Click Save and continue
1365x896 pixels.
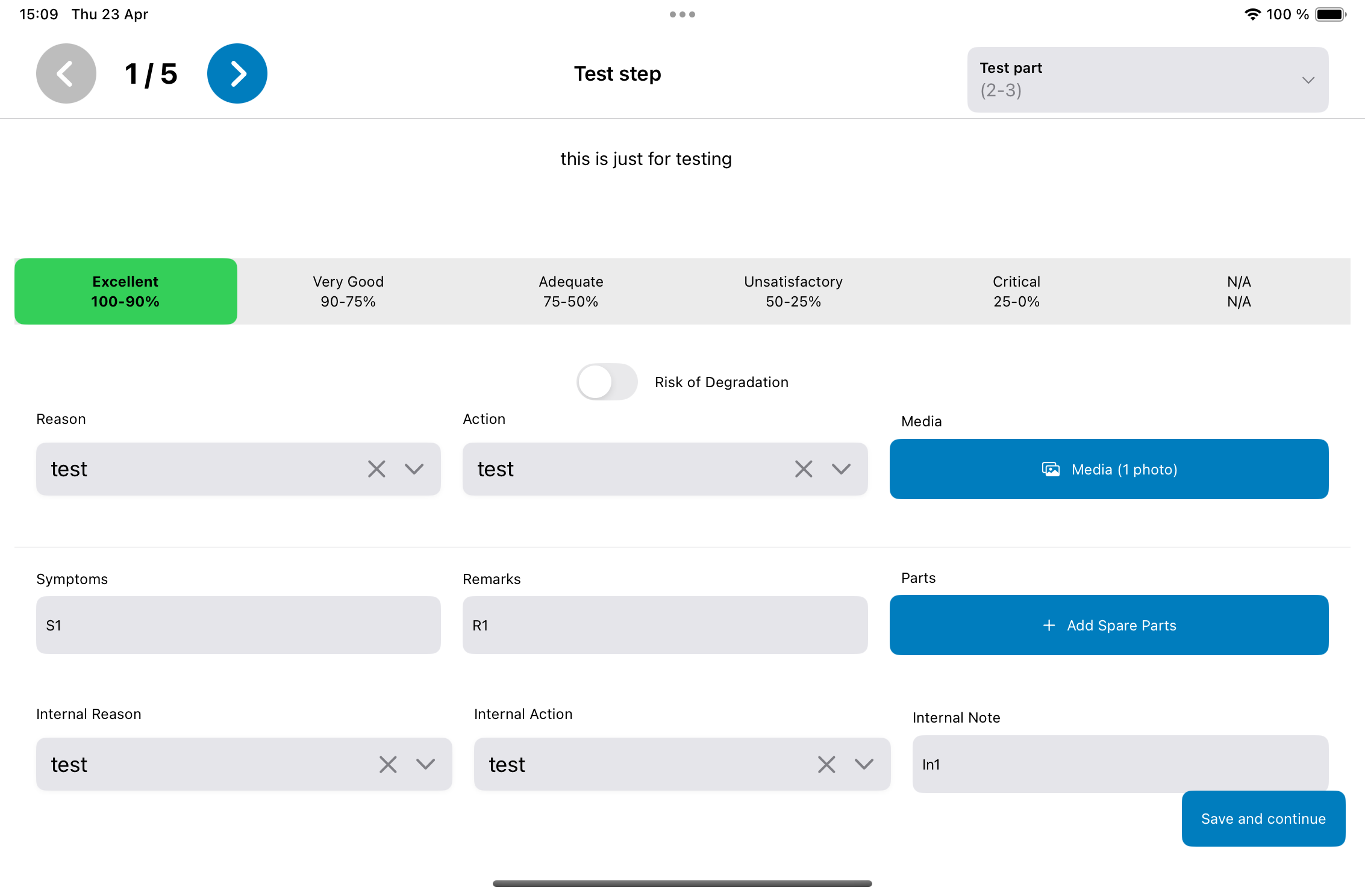click(1263, 818)
